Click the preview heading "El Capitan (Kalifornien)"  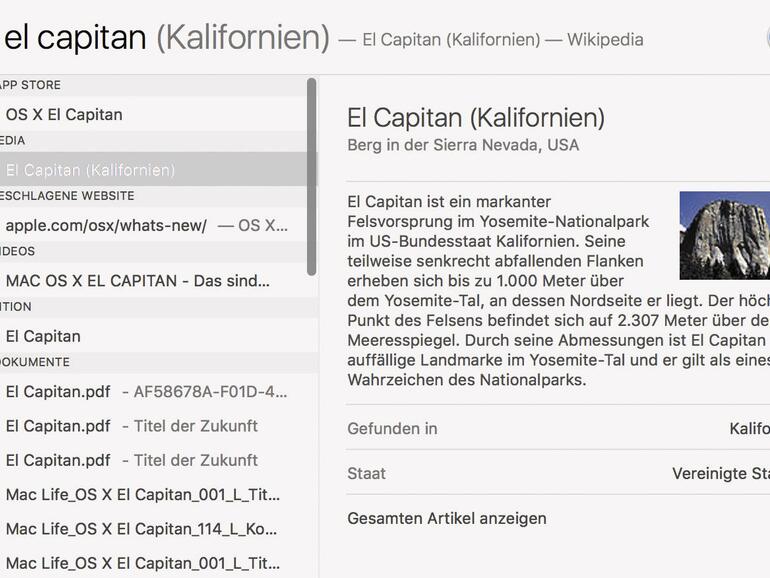(x=475, y=118)
